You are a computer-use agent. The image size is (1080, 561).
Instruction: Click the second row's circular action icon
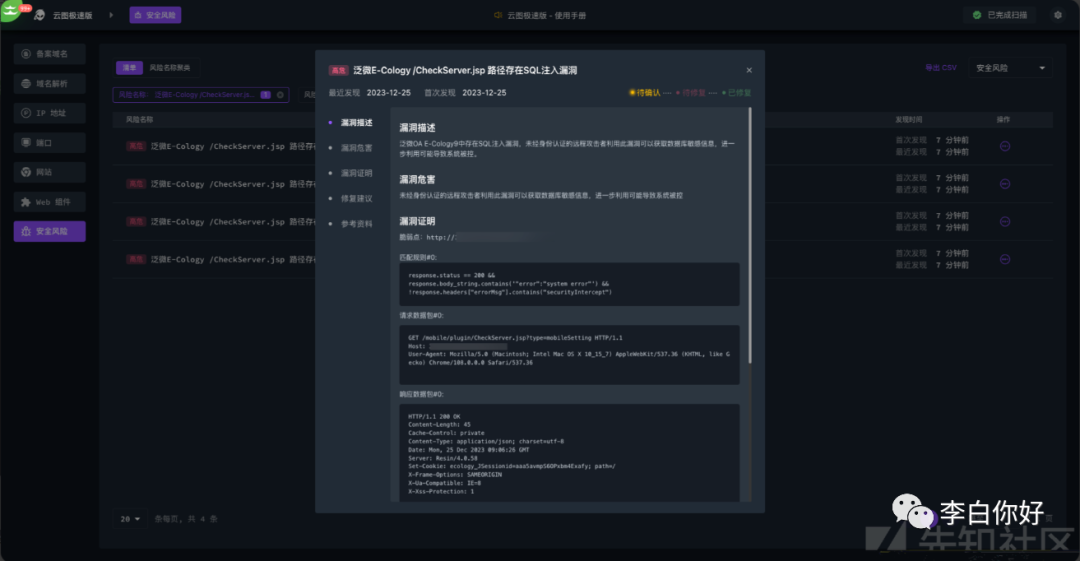1005,184
